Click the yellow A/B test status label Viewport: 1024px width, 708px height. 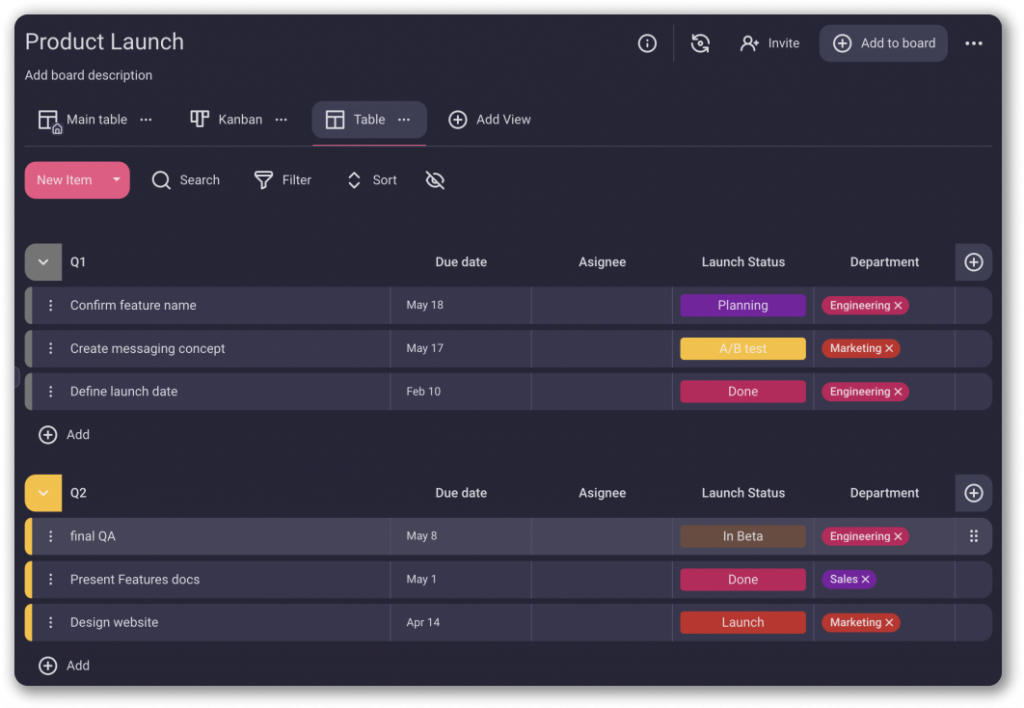(742, 349)
